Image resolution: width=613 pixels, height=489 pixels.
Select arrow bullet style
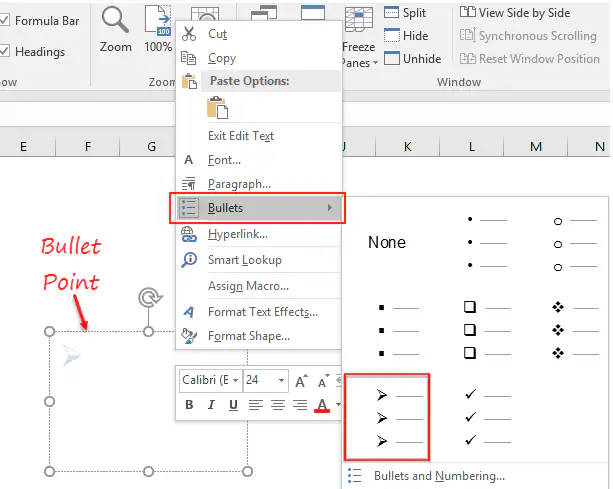click(387, 417)
